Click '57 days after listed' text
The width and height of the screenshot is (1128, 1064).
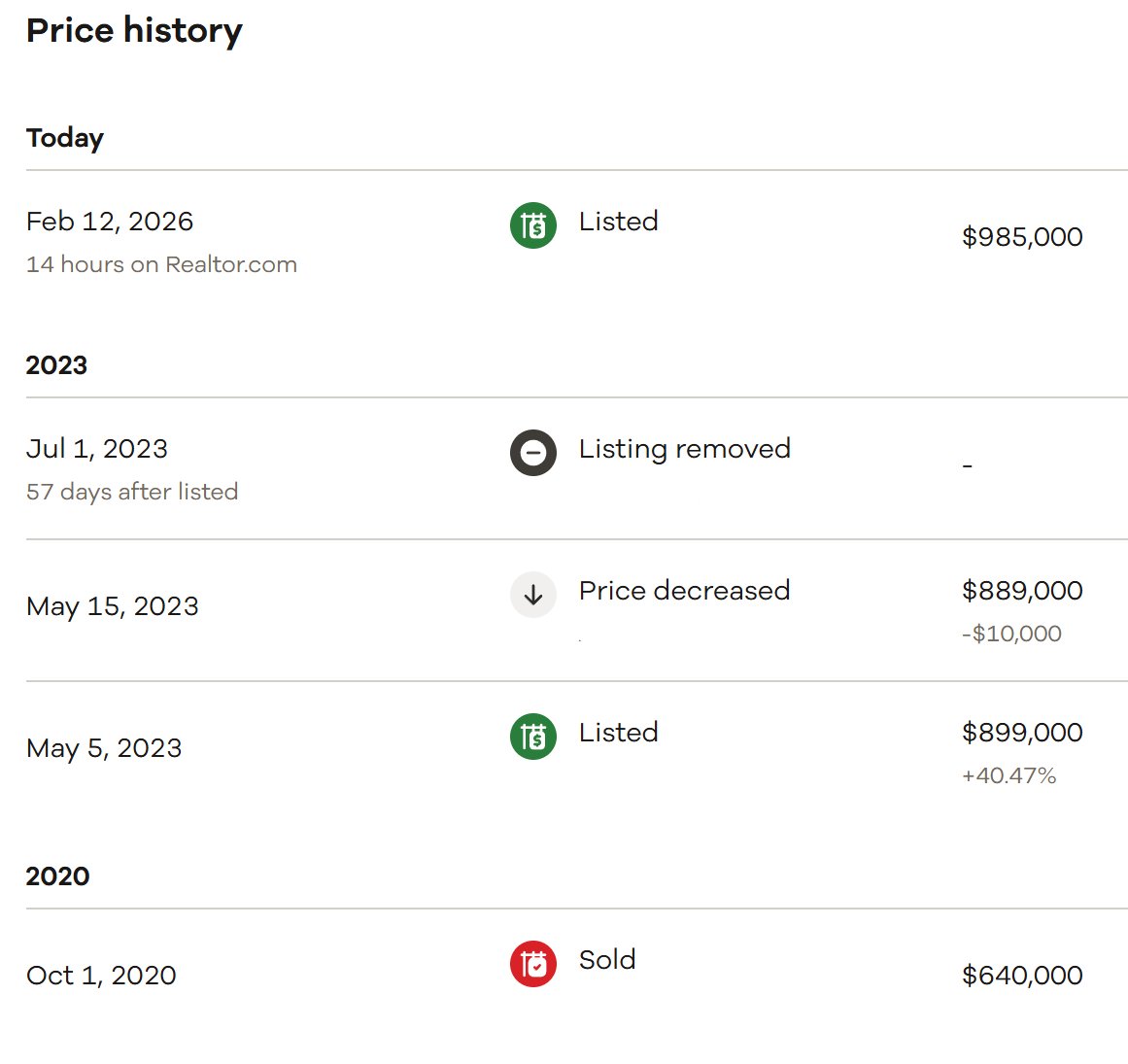[132, 492]
